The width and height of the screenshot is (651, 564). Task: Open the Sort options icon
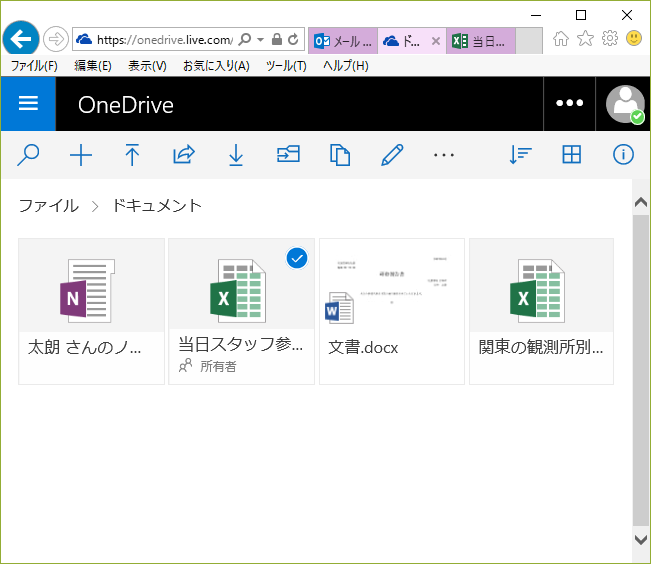click(x=520, y=155)
